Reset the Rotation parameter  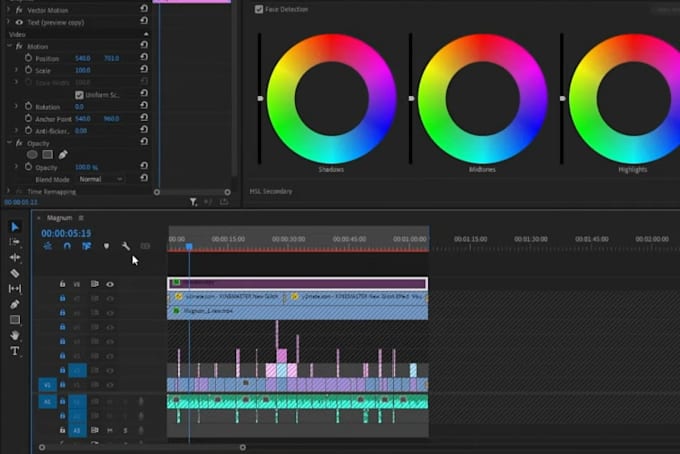point(144,105)
